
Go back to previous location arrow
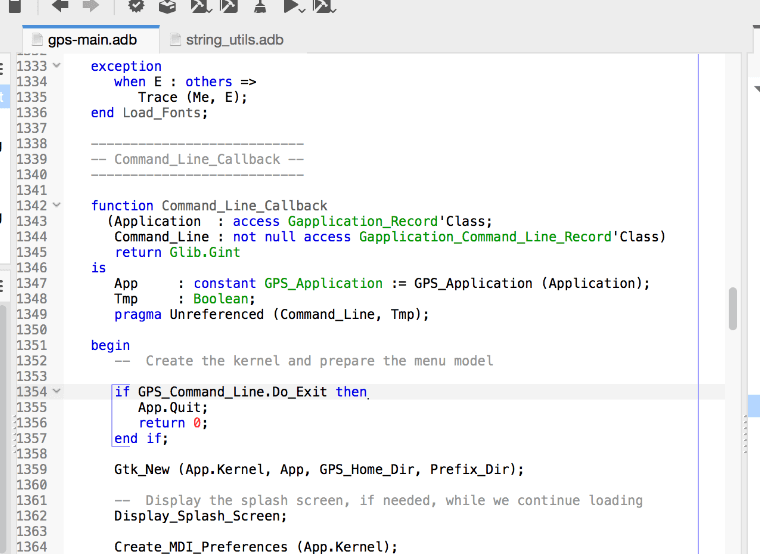click(60, 5)
